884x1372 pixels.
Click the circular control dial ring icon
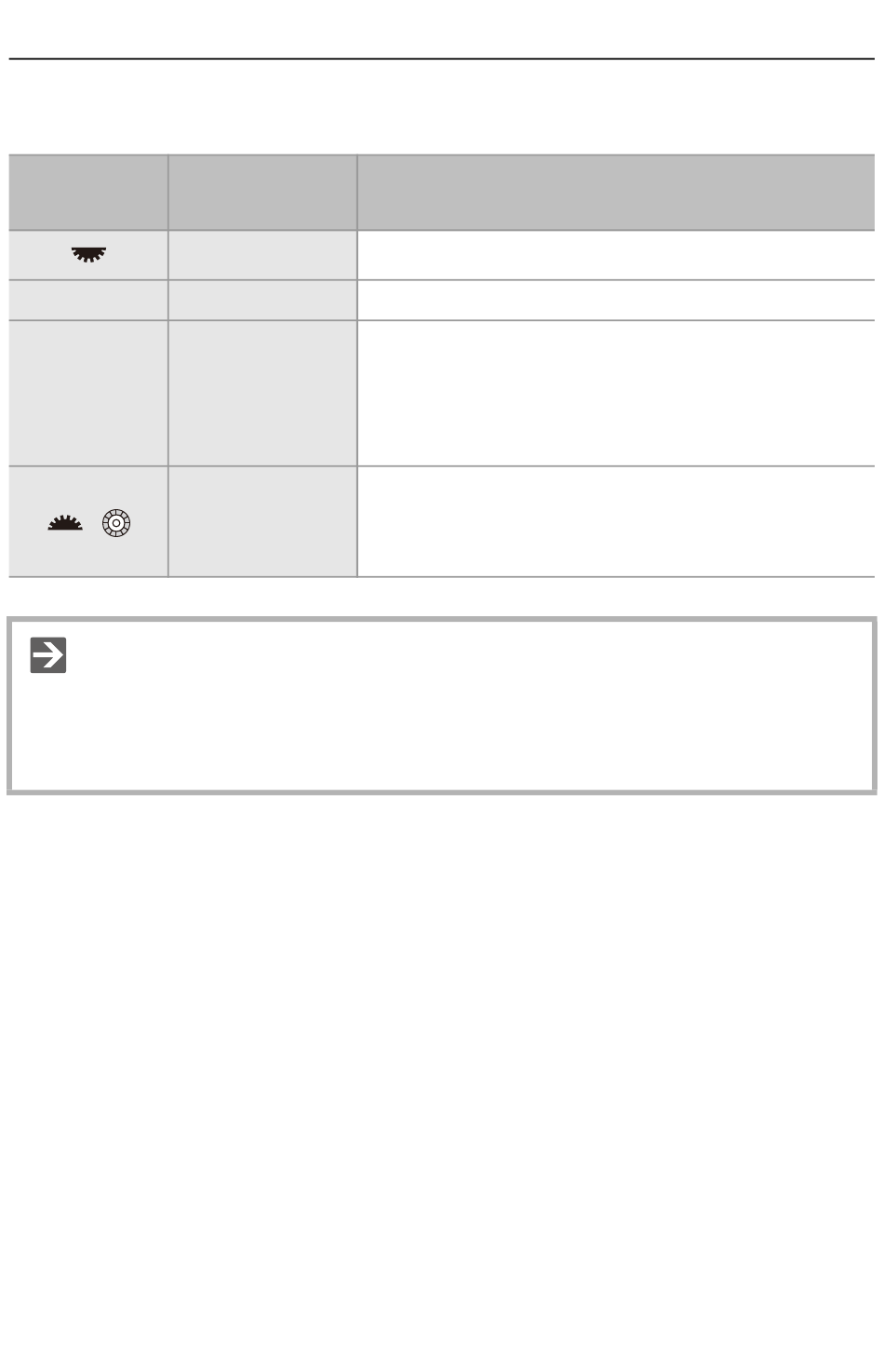click(116, 524)
